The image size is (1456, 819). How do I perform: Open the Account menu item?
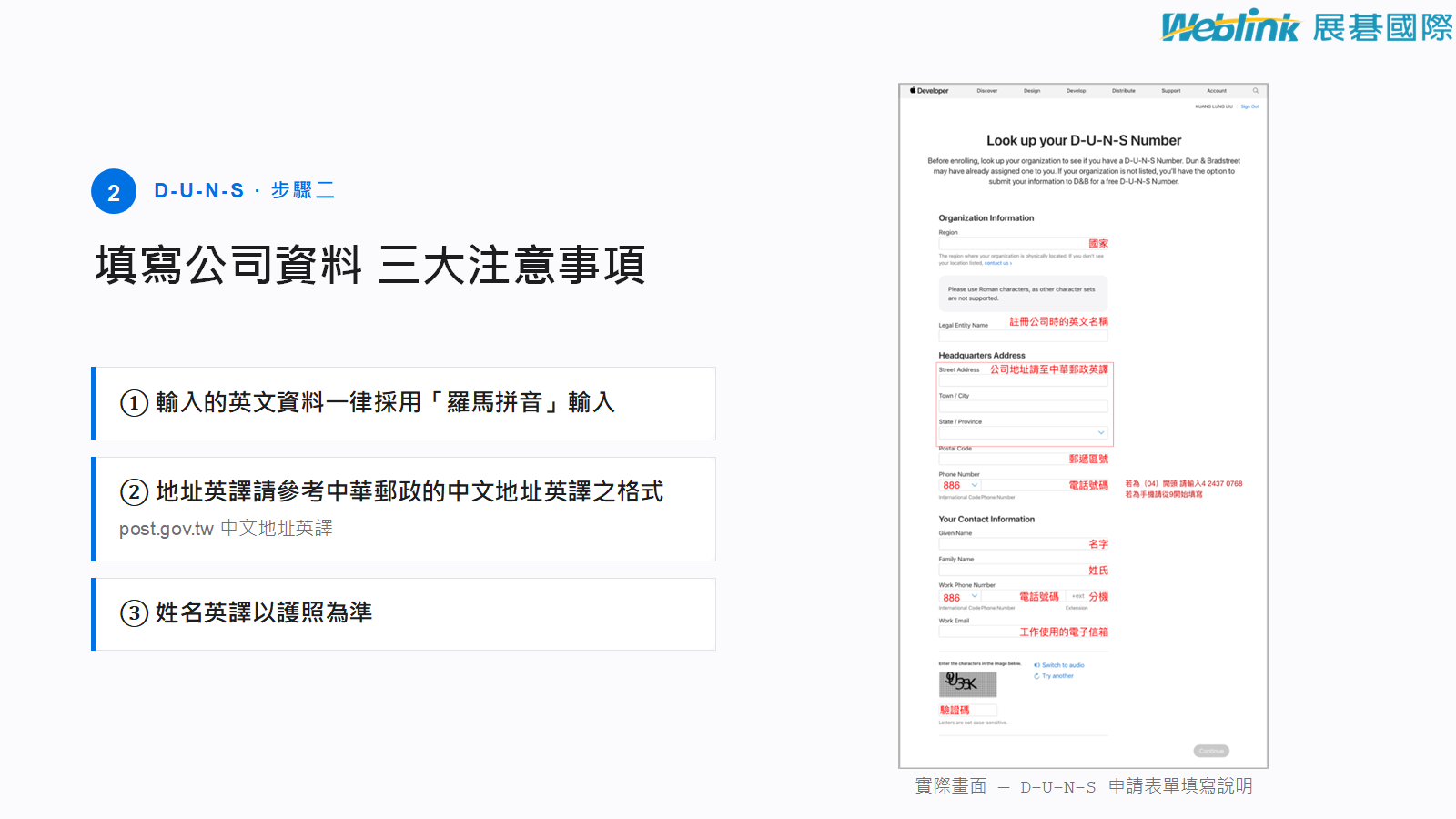1217,91
